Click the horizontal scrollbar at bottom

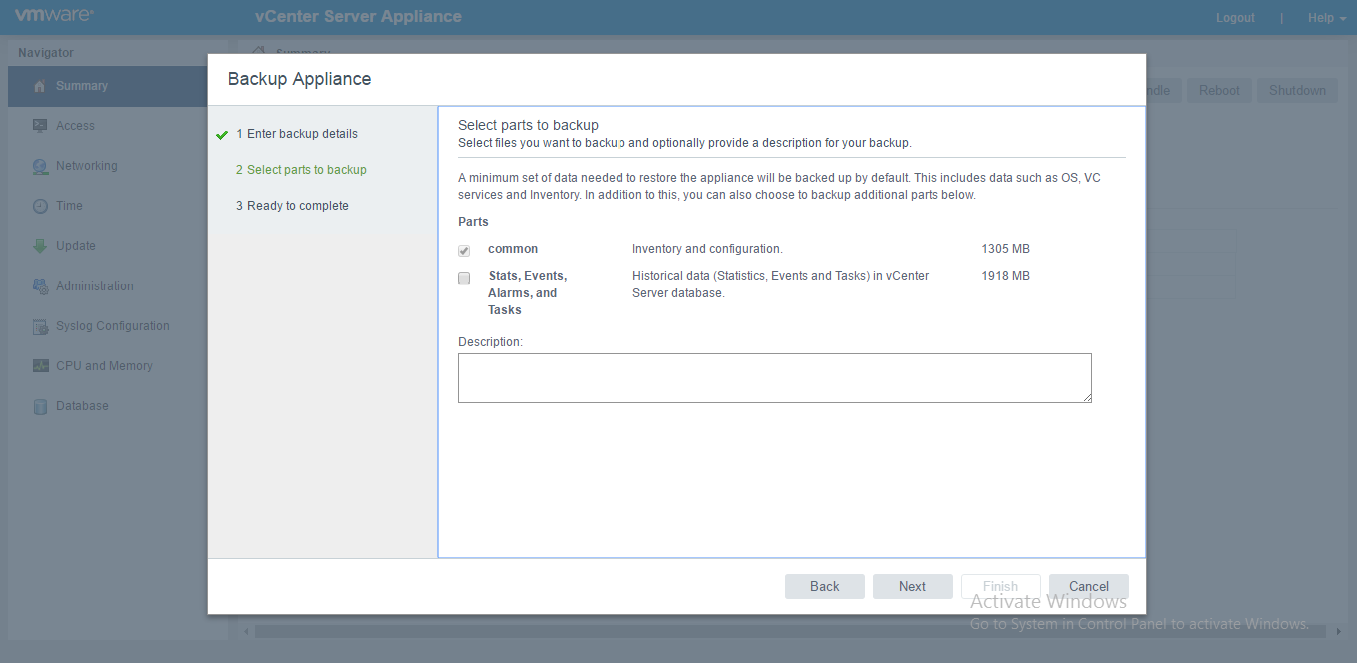click(790, 632)
